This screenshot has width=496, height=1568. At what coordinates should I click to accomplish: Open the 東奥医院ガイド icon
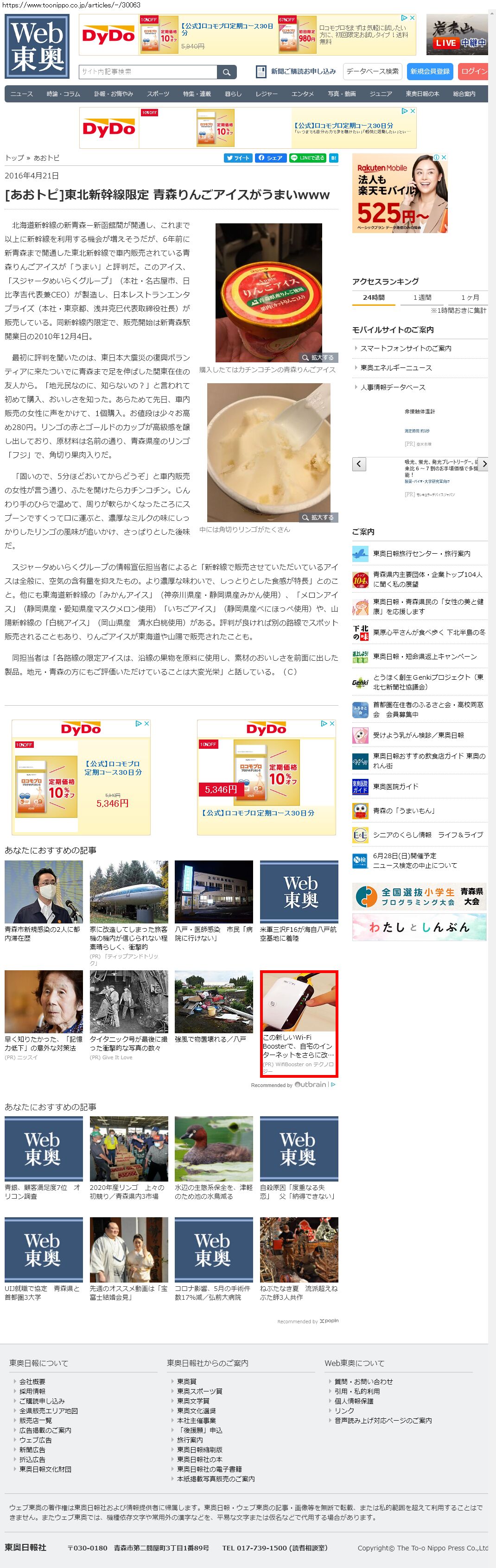coord(360,787)
